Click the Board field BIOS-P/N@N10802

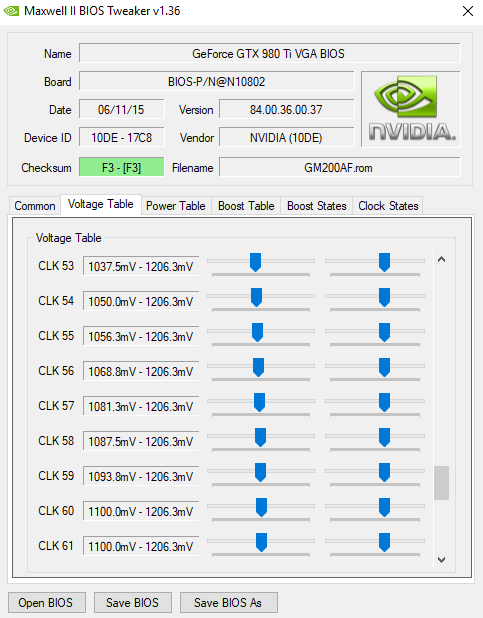pos(216,82)
